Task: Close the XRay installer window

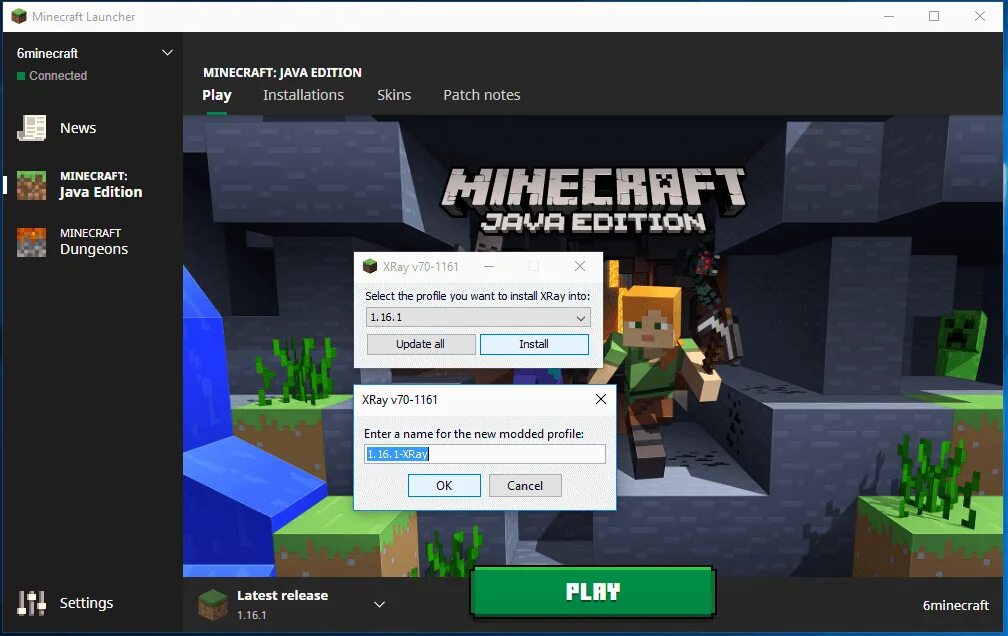Action: coord(580,266)
